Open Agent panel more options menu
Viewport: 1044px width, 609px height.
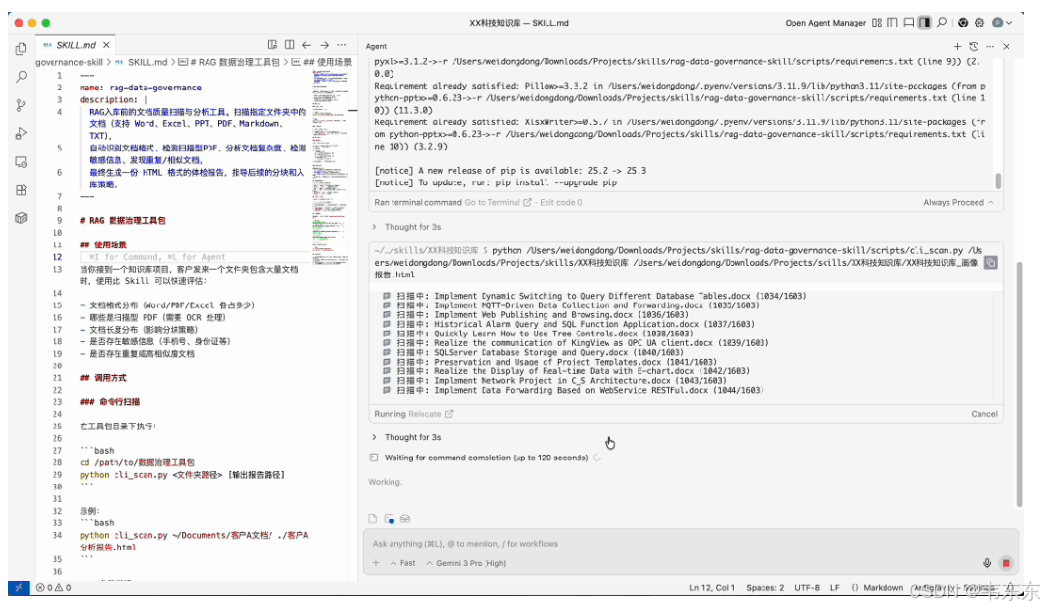pos(990,47)
